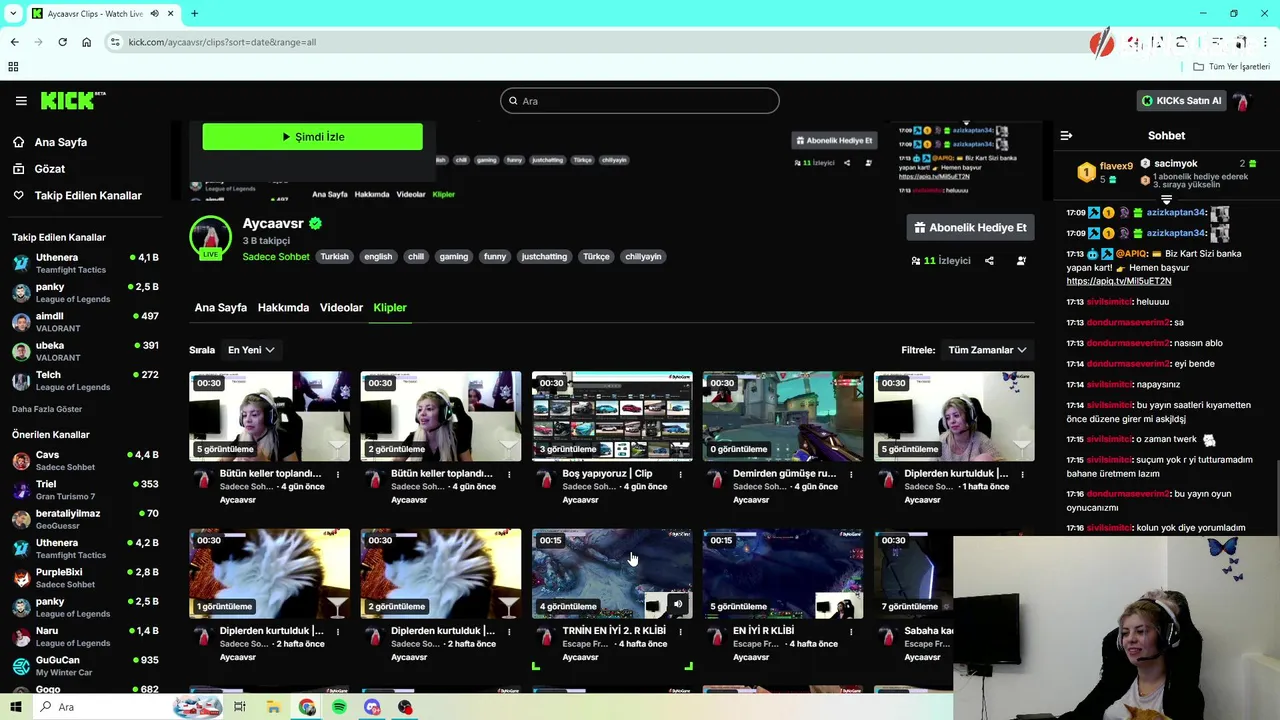1280x720 pixels.
Task: Select the green Klipler channel tab
Action: 390,308
